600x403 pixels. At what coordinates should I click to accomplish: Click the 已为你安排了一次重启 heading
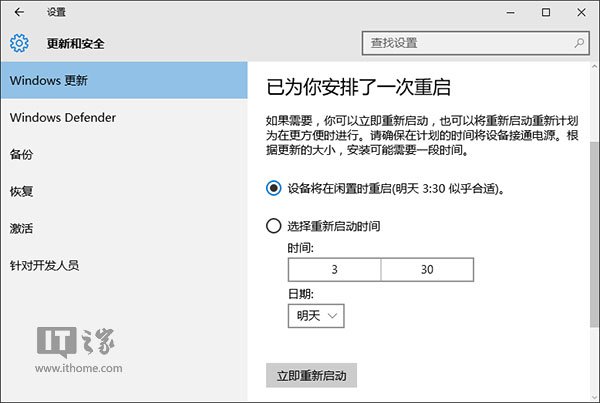click(x=359, y=87)
